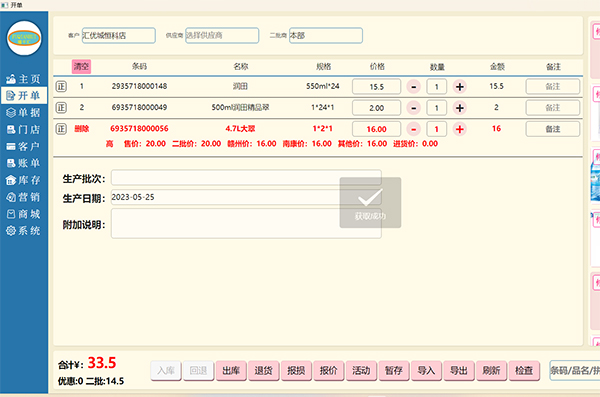
Task: Click the 售价: 20.00 price label
Action: tap(145, 144)
